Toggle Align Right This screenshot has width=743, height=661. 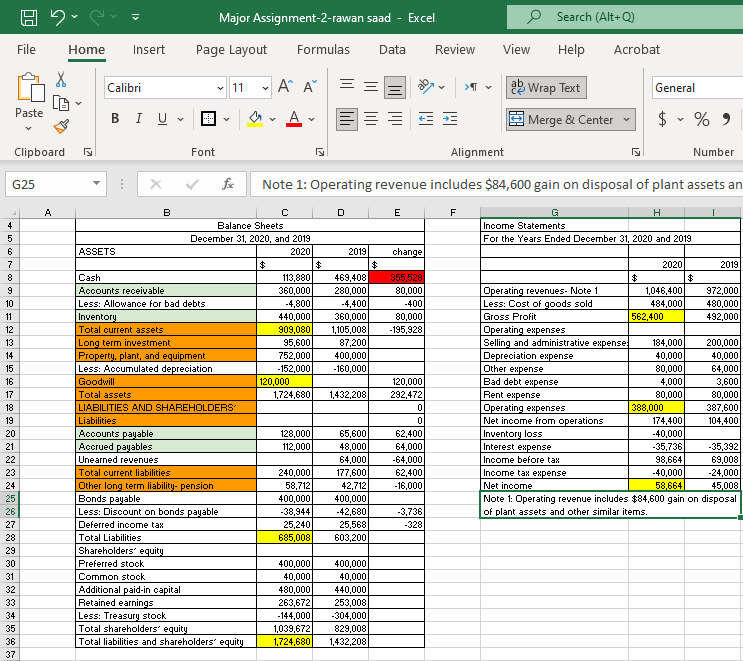(395, 119)
